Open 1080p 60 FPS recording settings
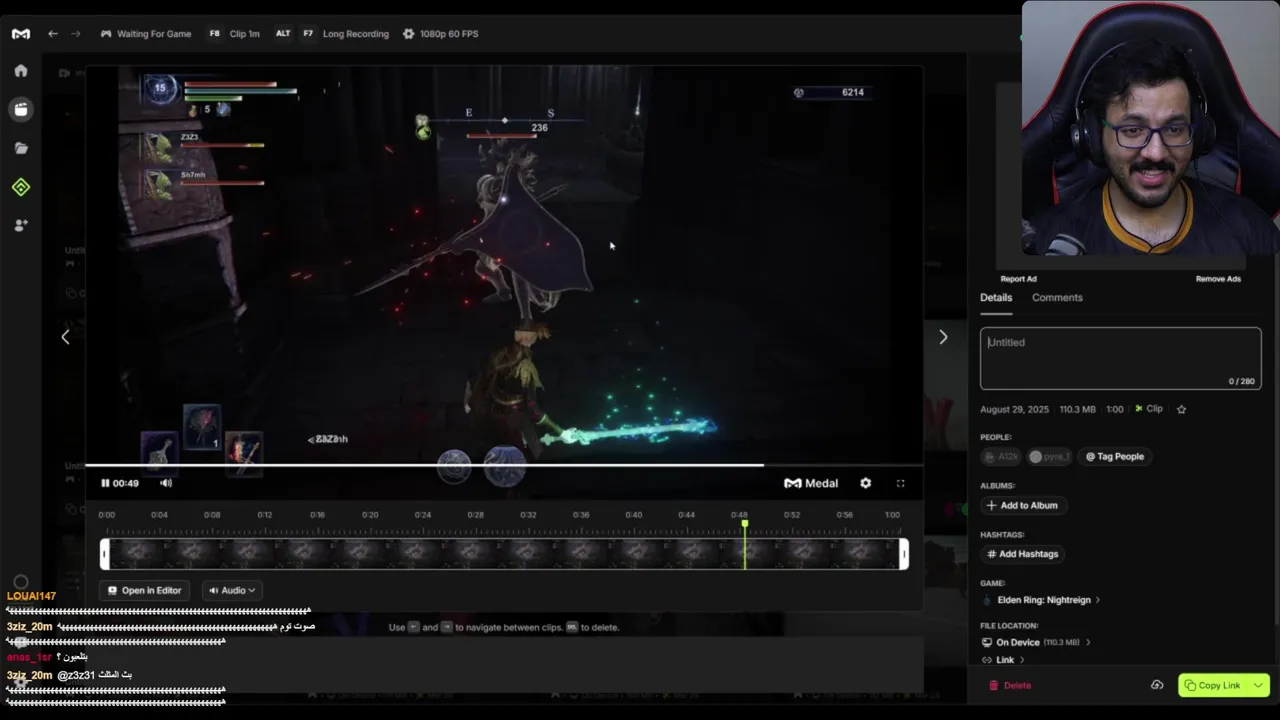 (x=440, y=34)
